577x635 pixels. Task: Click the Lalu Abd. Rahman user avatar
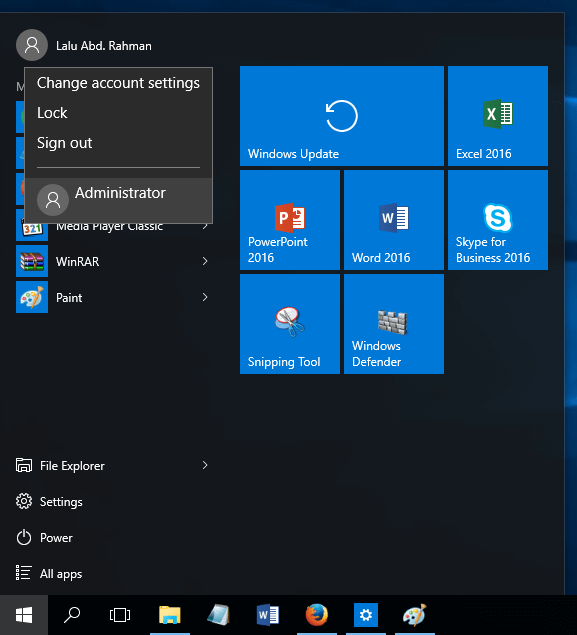(x=32, y=45)
